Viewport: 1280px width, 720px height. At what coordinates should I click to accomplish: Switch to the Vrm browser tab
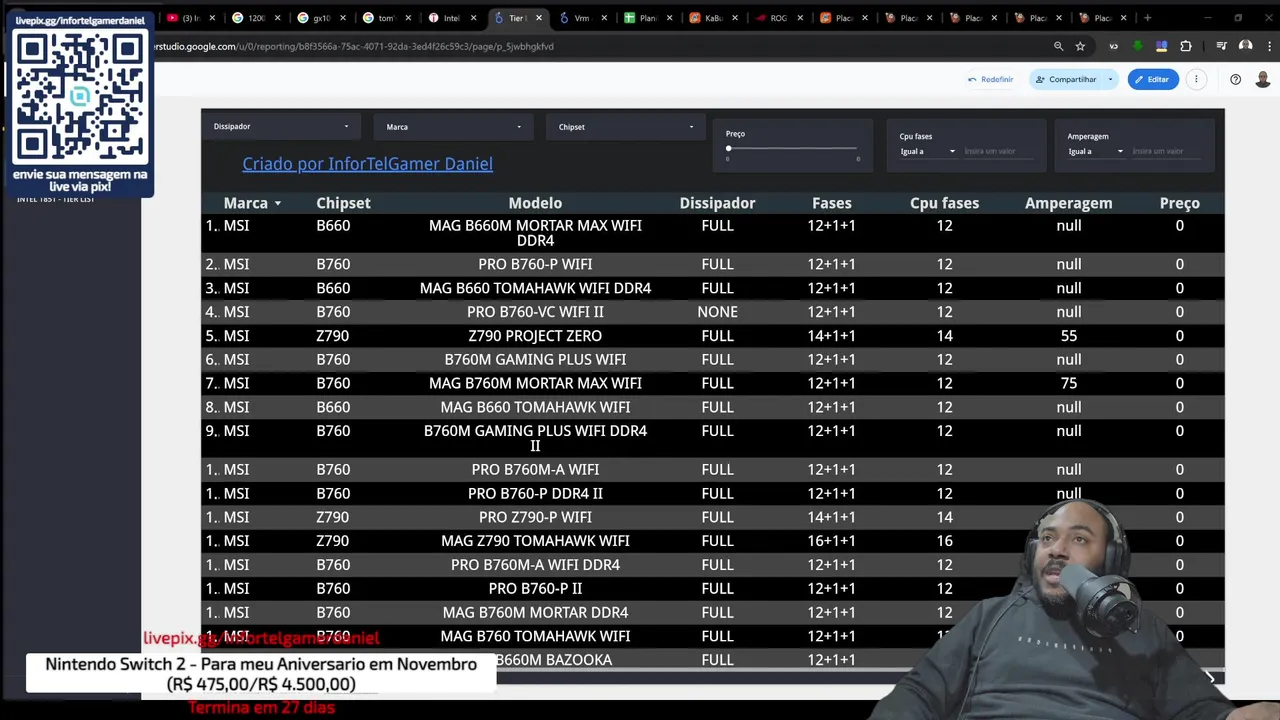[581, 17]
